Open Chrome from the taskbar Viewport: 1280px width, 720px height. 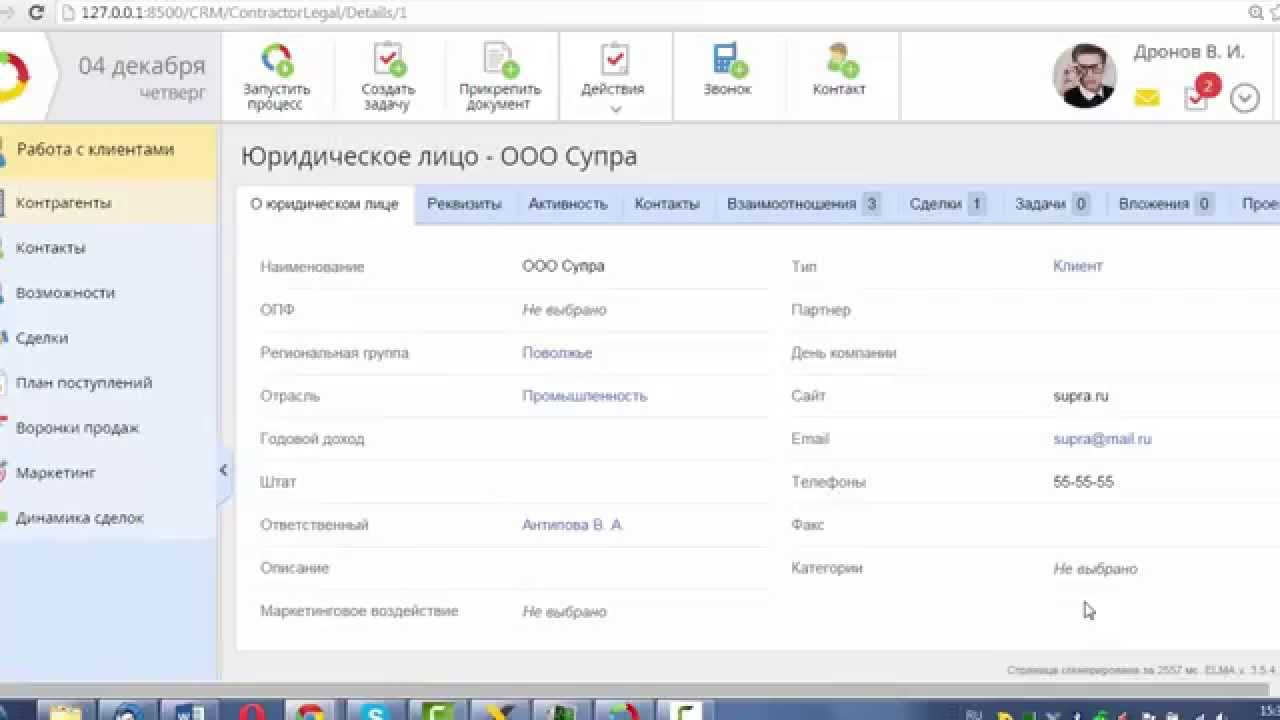coord(312,712)
